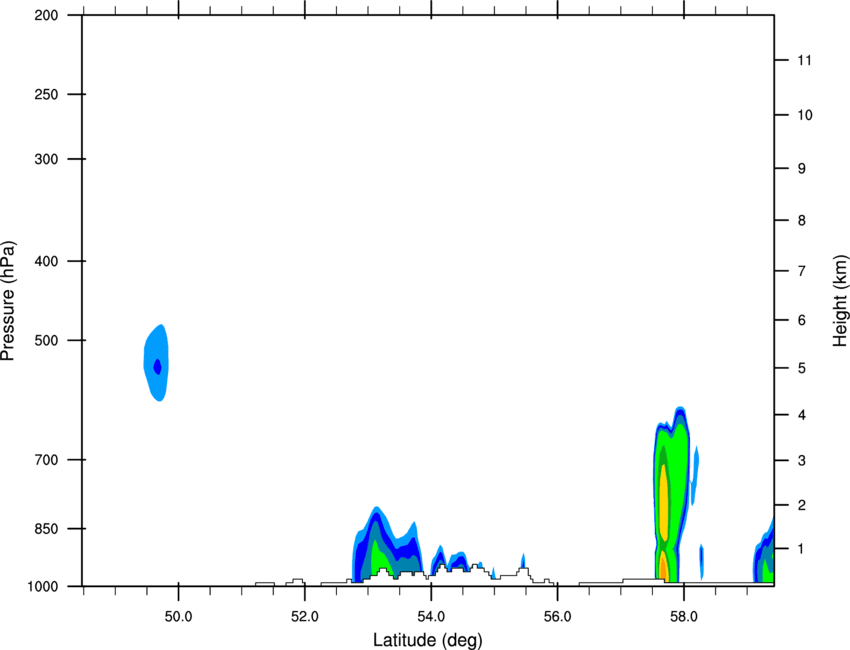Click the 11 km height label
Screen dimensions: 850x650
(804, 60)
